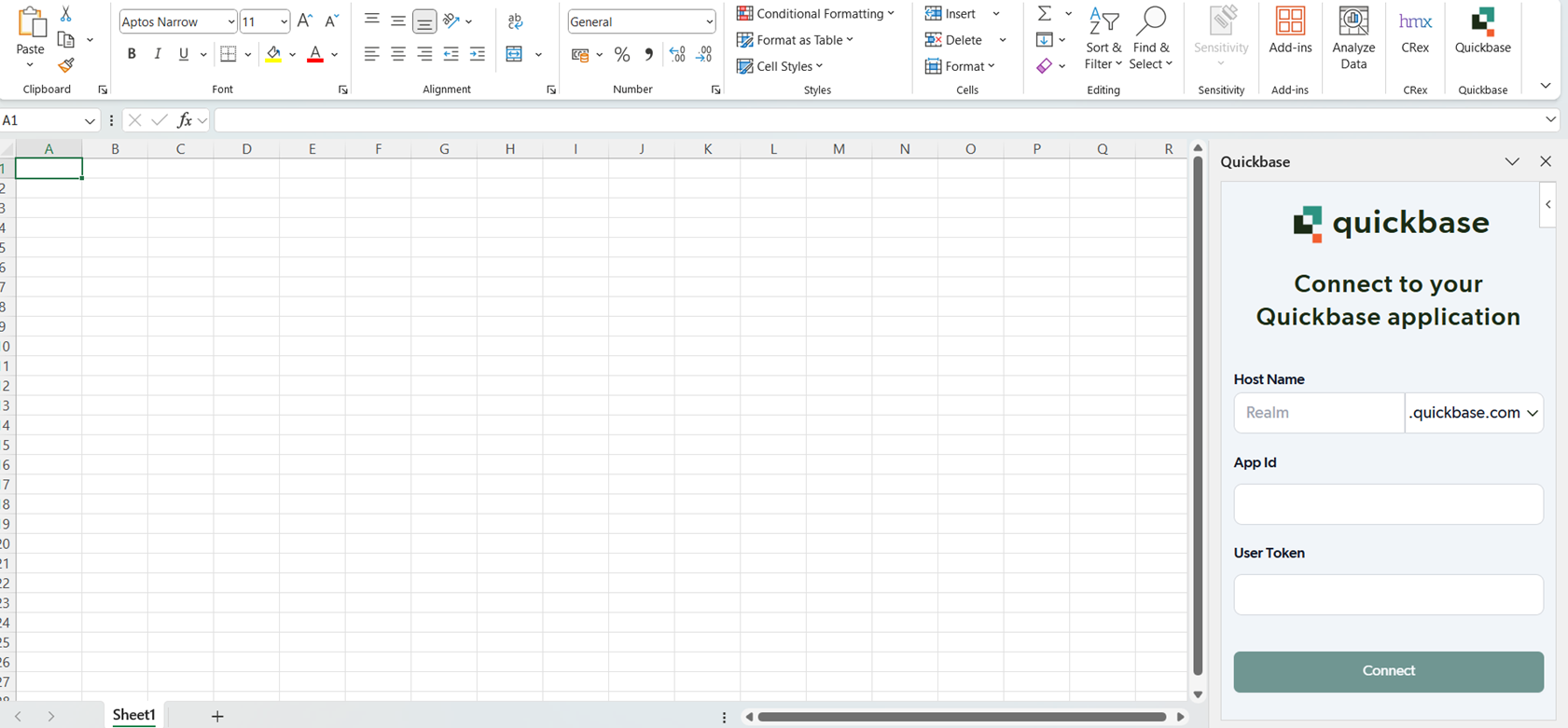Toggle Top Align
Viewport: 1568px width, 728px height.
tap(371, 21)
